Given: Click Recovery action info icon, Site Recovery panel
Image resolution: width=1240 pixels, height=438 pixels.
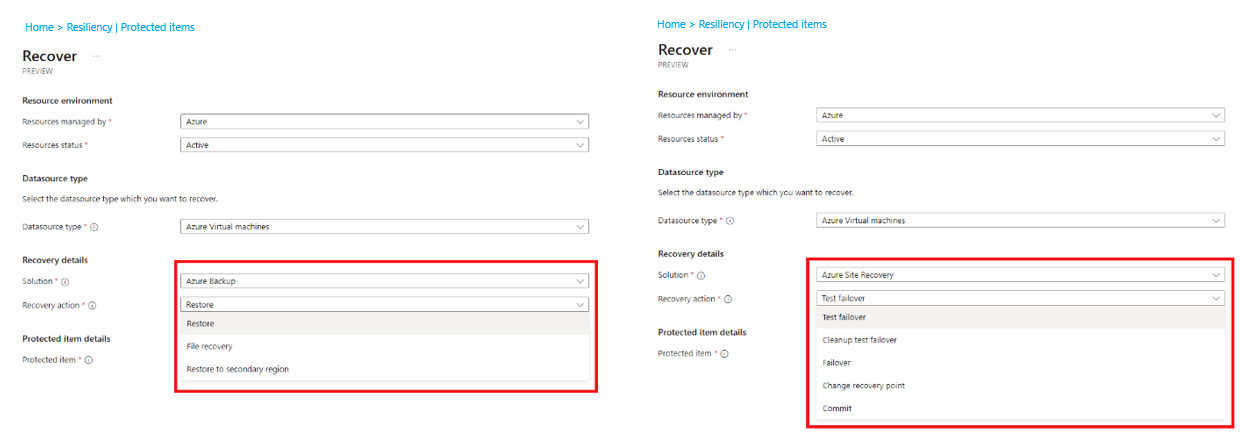Looking at the screenshot, I should 728,299.
